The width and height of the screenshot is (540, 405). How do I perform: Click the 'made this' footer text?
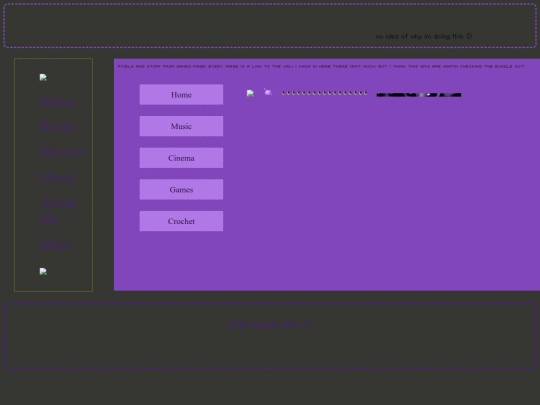(270, 324)
